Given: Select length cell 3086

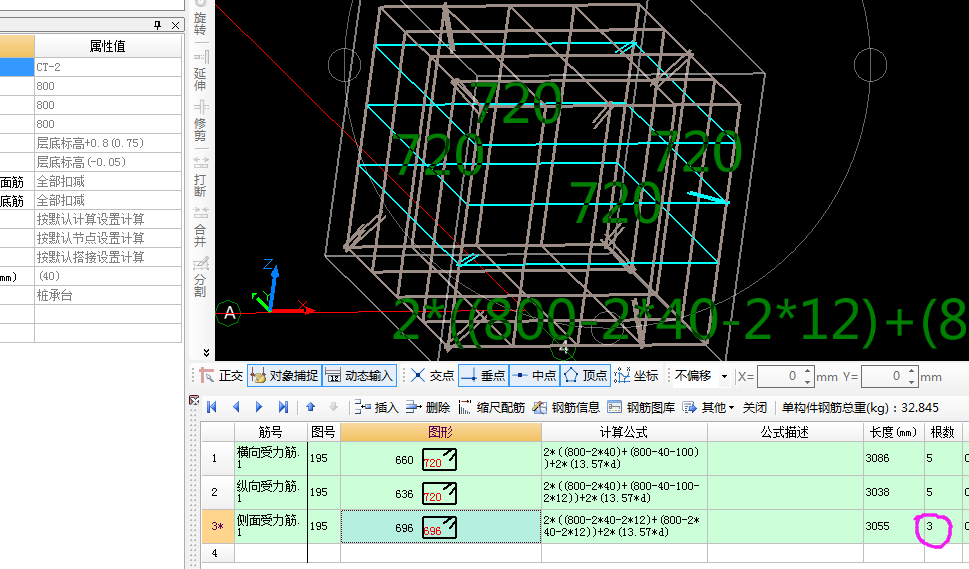Looking at the screenshot, I should tap(894, 458).
